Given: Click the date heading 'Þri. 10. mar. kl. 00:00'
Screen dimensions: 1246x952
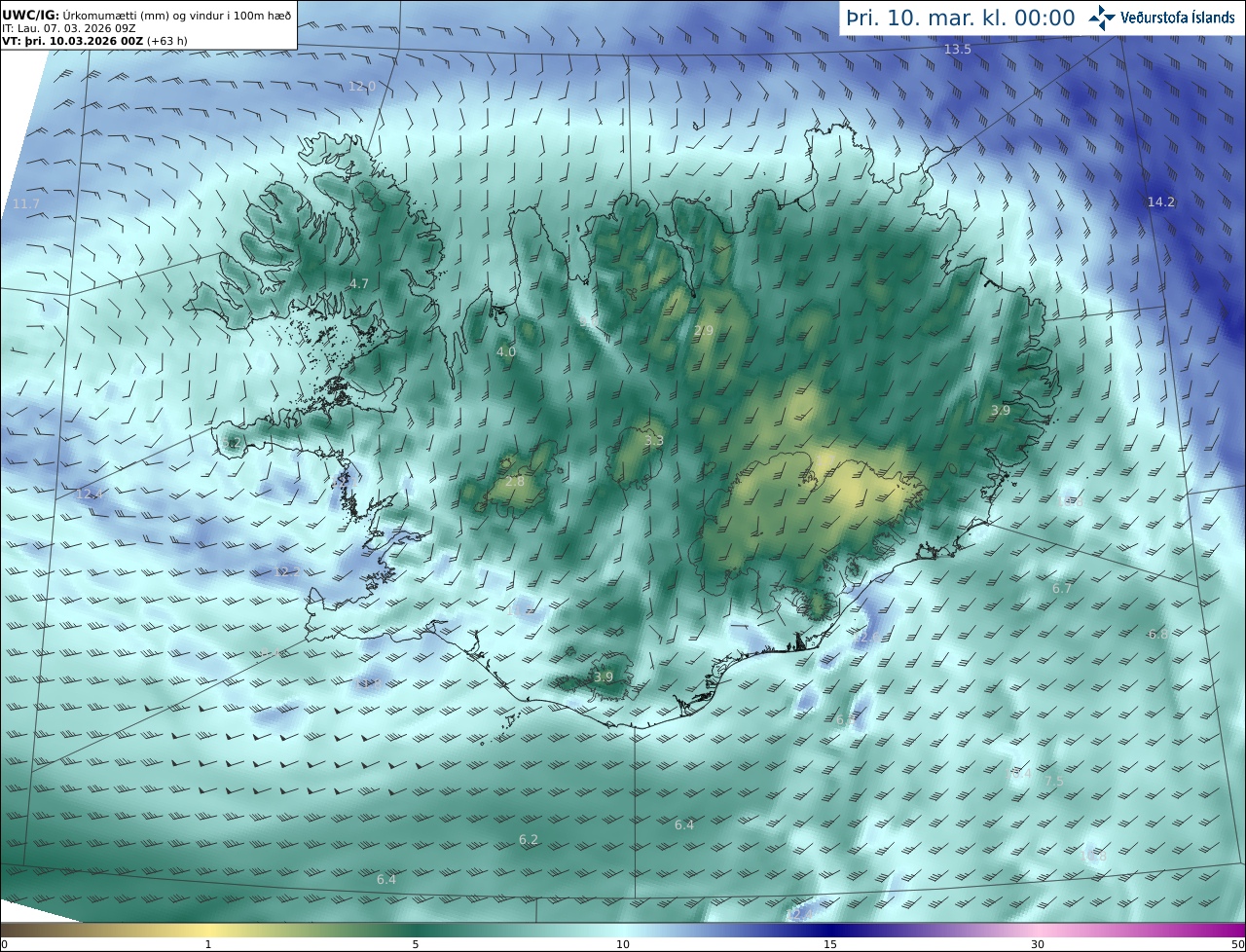Looking at the screenshot, I should 961,18.
